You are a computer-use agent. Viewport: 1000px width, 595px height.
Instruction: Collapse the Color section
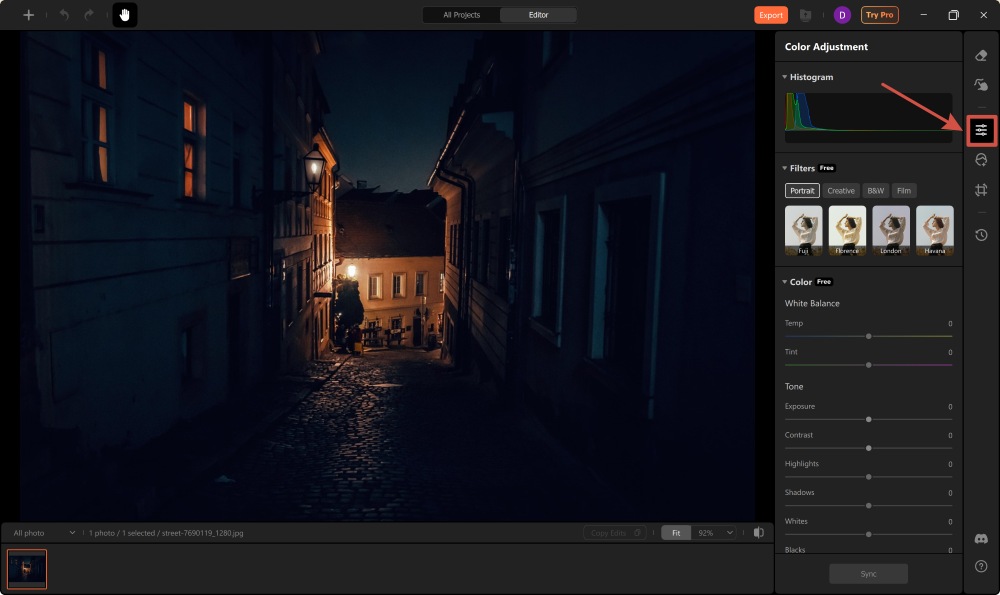coord(784,281)
